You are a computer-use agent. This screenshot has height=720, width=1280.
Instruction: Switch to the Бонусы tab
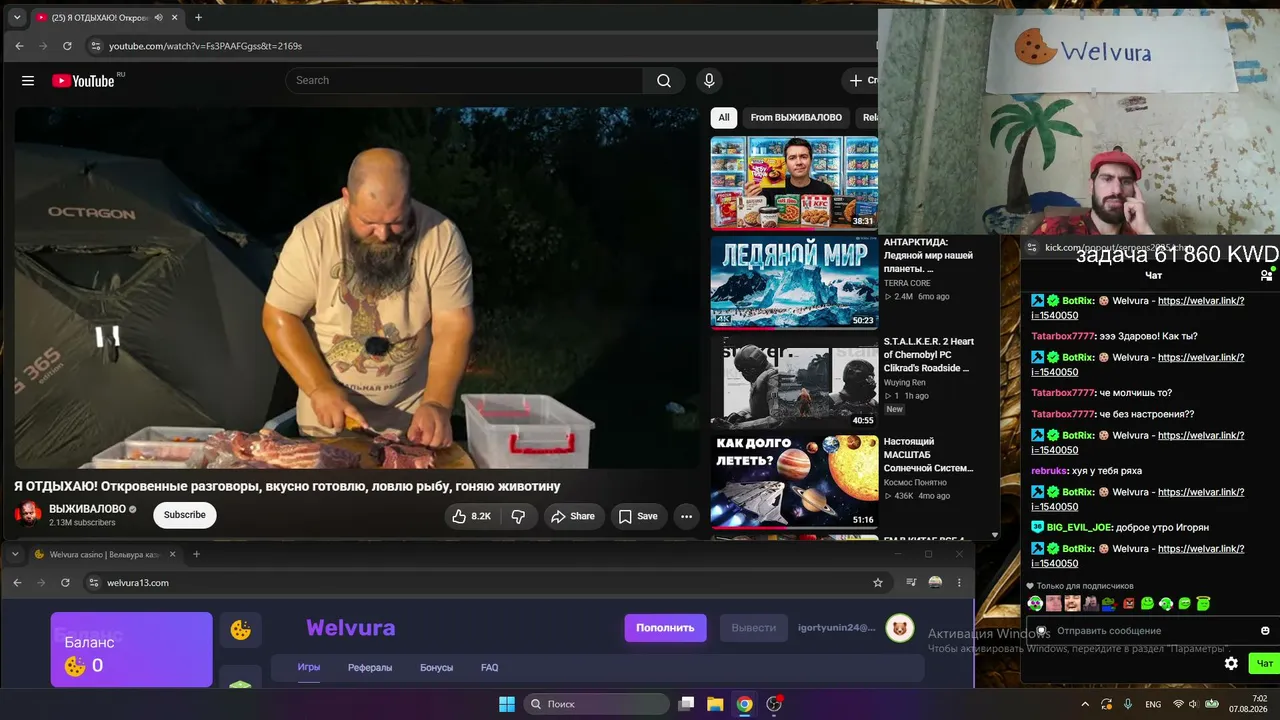coord(436,667)
